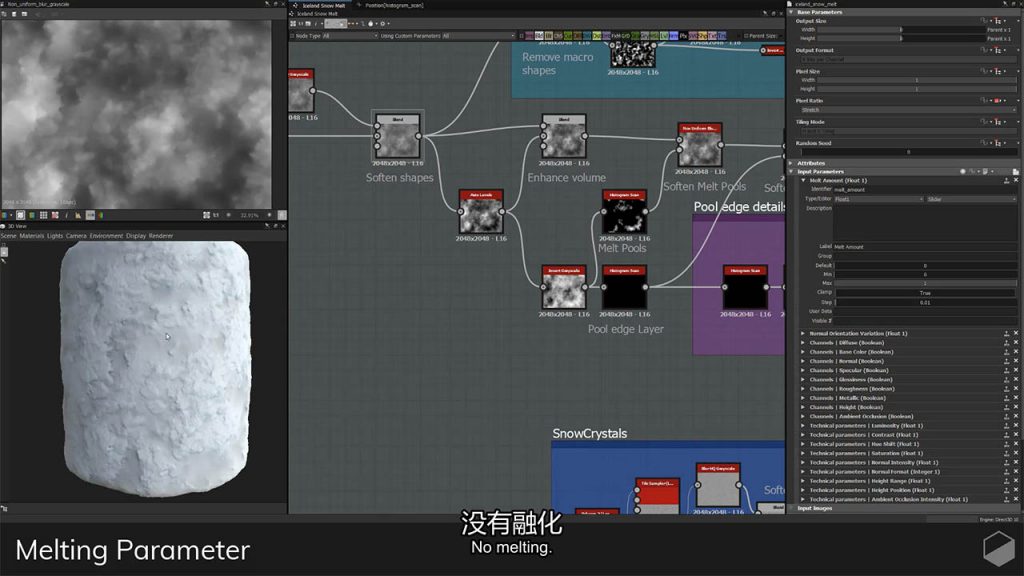Click the Pool edge details frame title
Image resolution: width=1024 pixels, height=576 pixels.
tap(739, 207)
